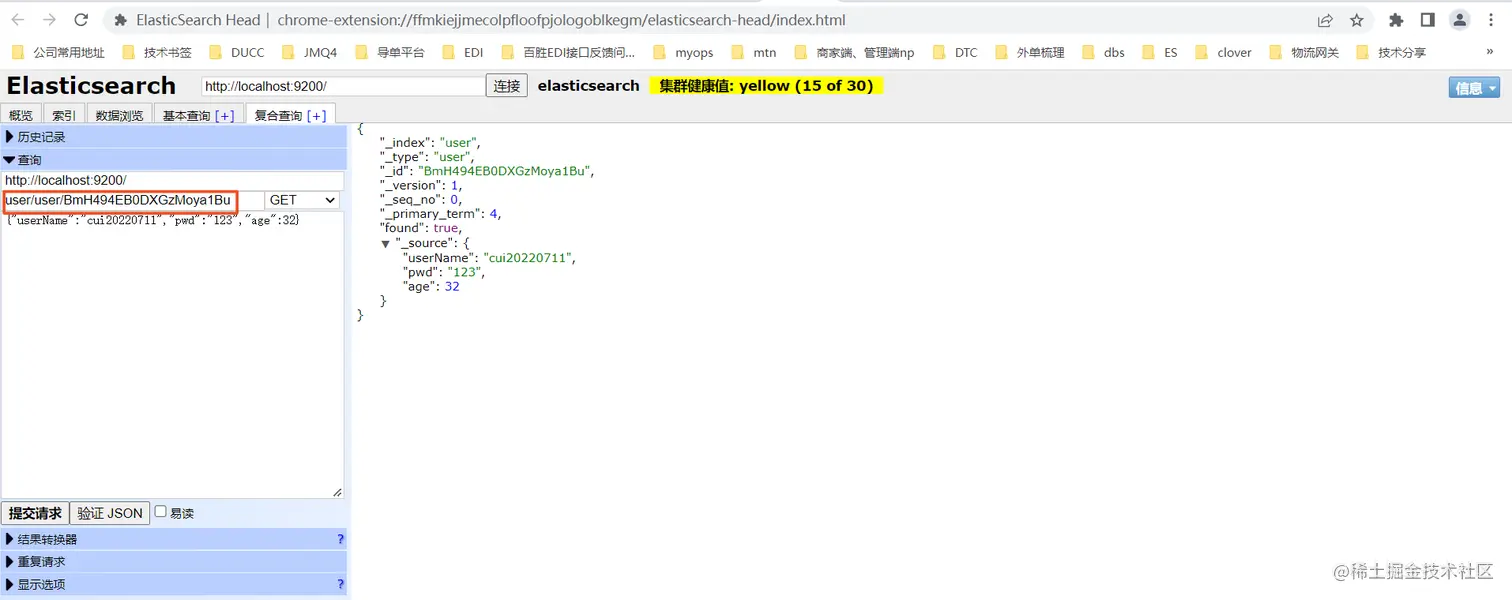The height and width of the screenshot is (600, 1512).
Task: Open the JMQ4 bookmark folder
Action: coord(310,53)
